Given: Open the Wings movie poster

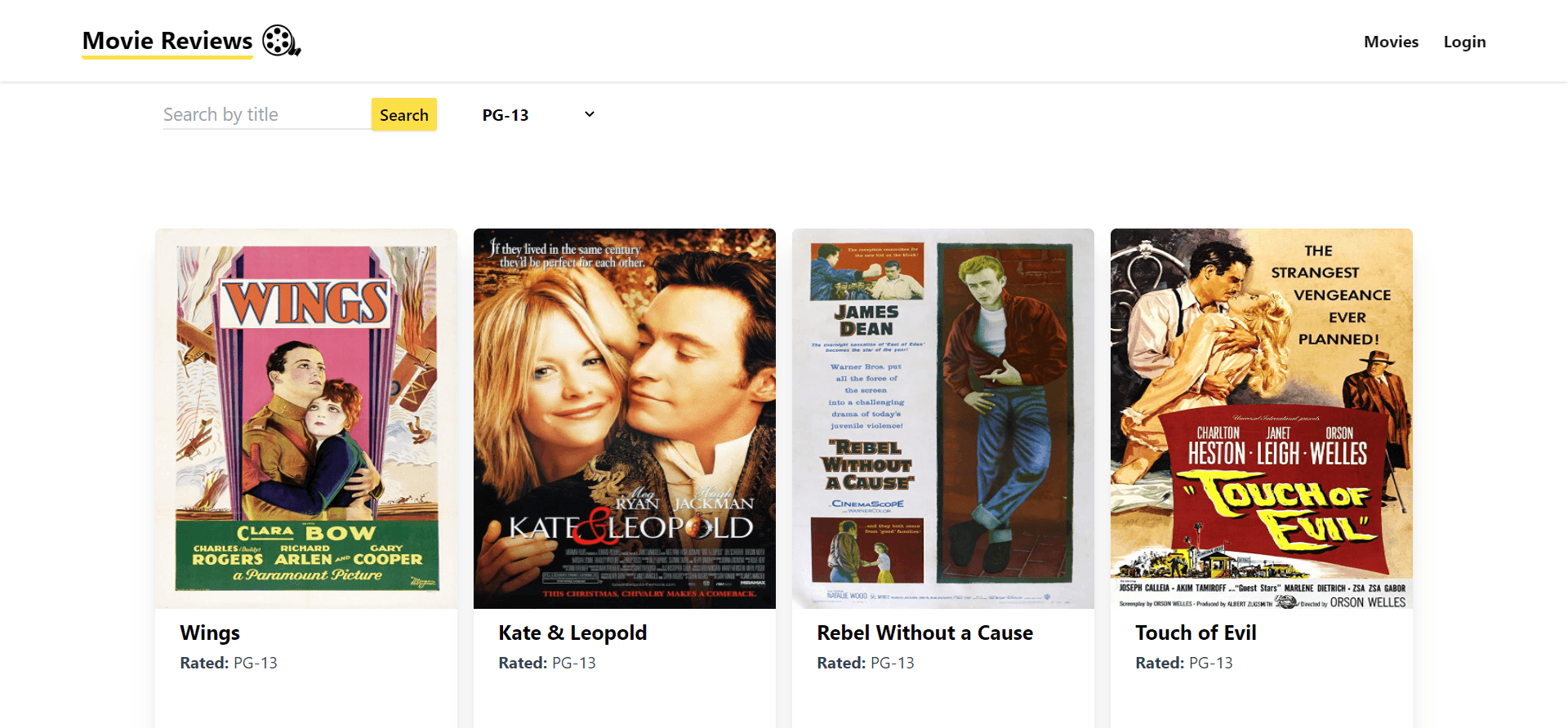Looking at the screenshot, I should pyautogui.click(x=306, y=418).
